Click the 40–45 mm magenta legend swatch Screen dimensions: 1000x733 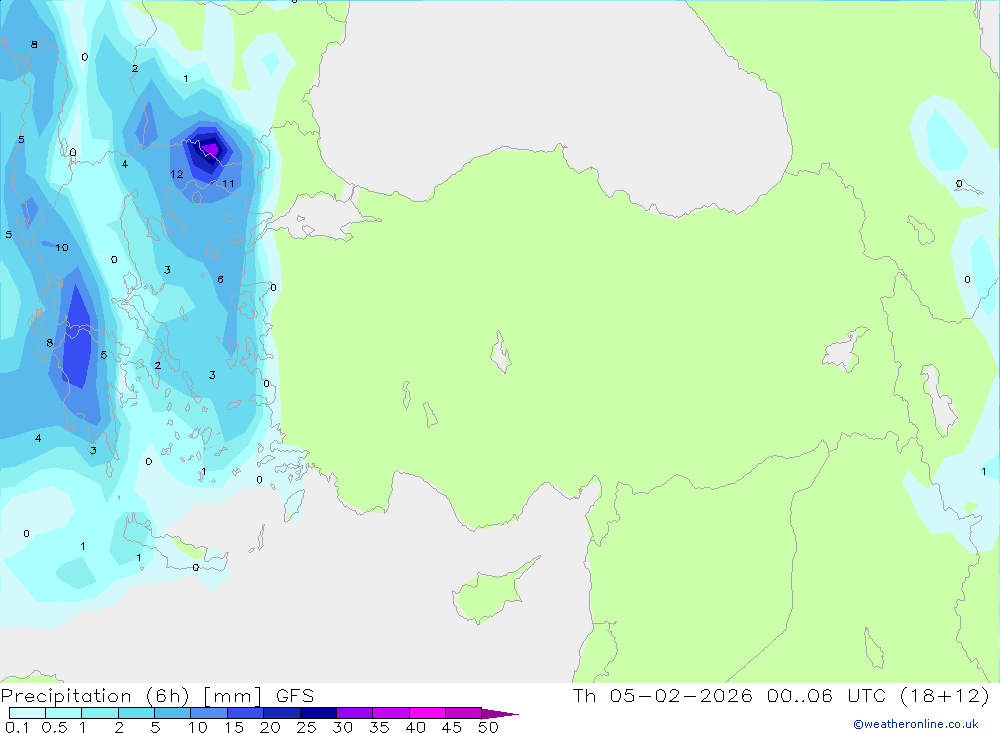click(427, 713)
